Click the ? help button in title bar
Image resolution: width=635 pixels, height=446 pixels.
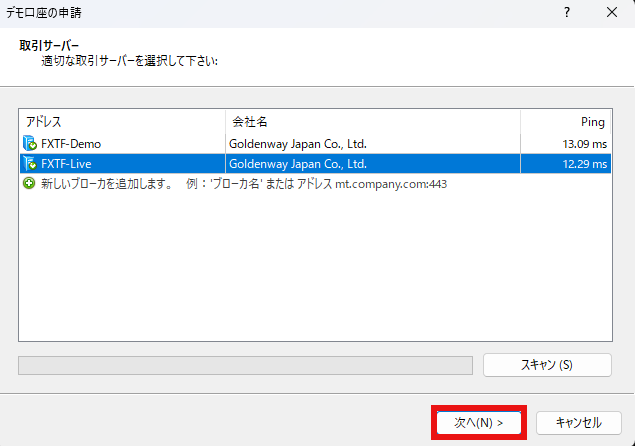567,13
